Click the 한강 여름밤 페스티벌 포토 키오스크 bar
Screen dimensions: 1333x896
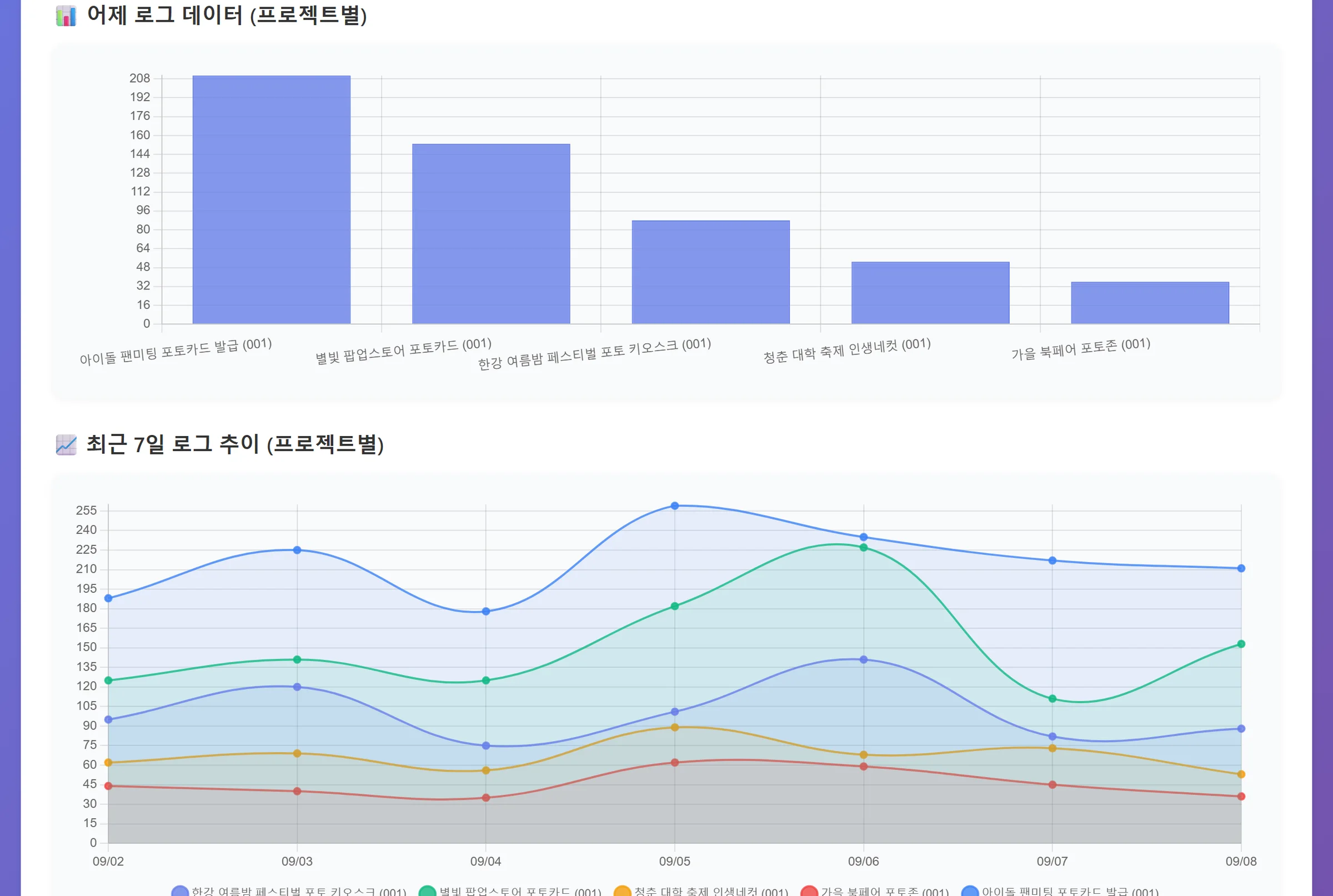[x=711, y=272]
